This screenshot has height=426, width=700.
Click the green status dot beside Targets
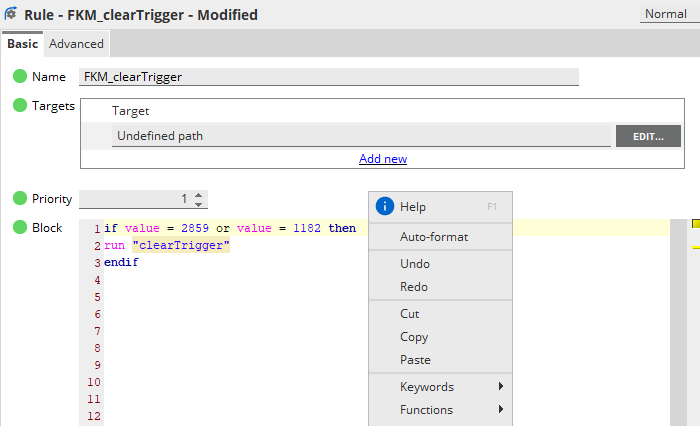(19, 106)
